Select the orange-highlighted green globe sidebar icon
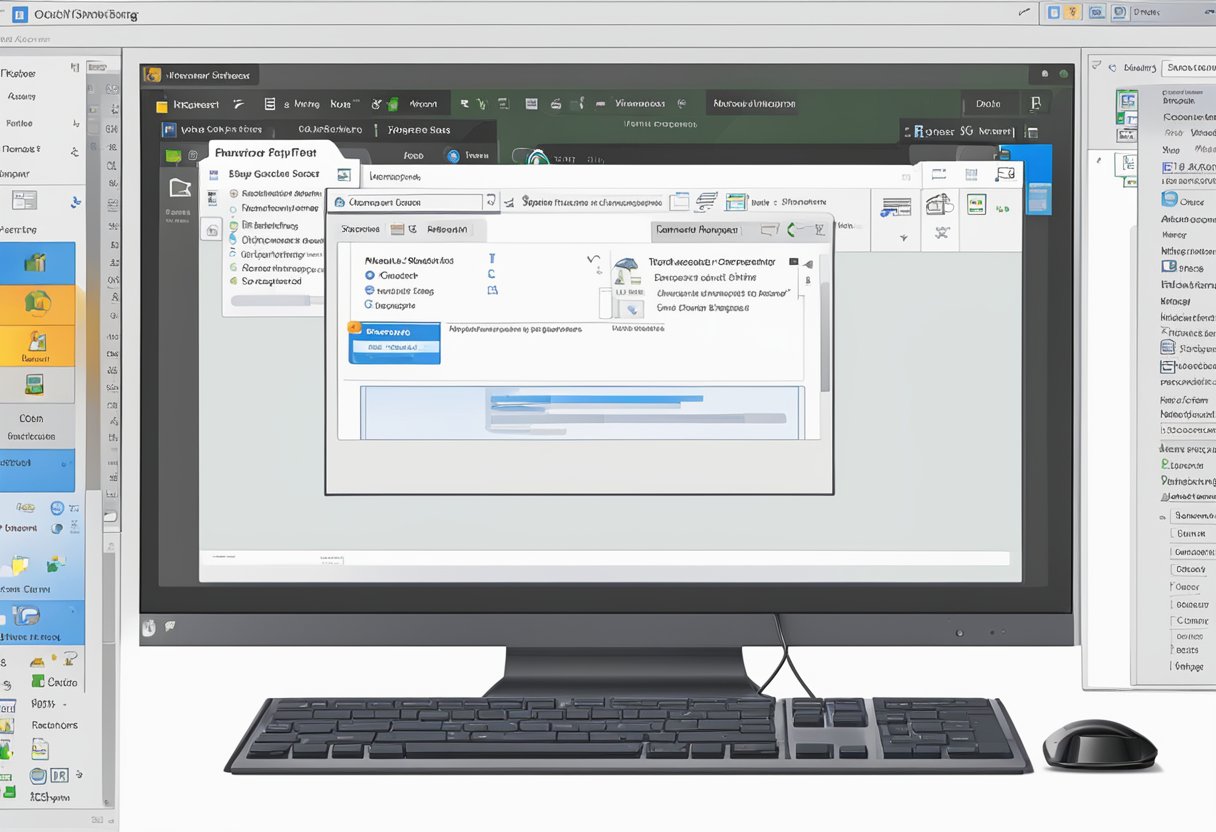 tap(37, 302)
